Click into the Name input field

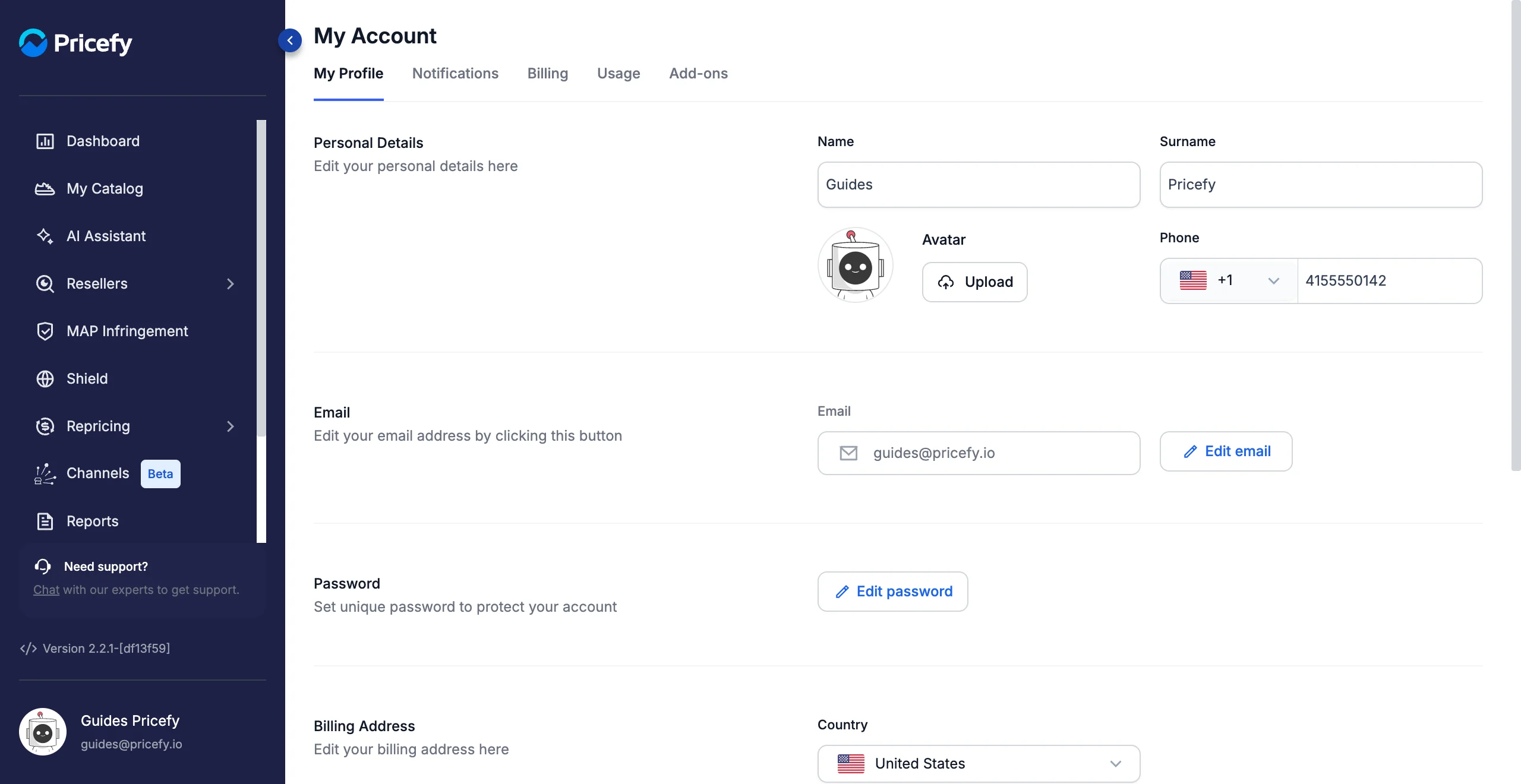(x=979, y=185)
